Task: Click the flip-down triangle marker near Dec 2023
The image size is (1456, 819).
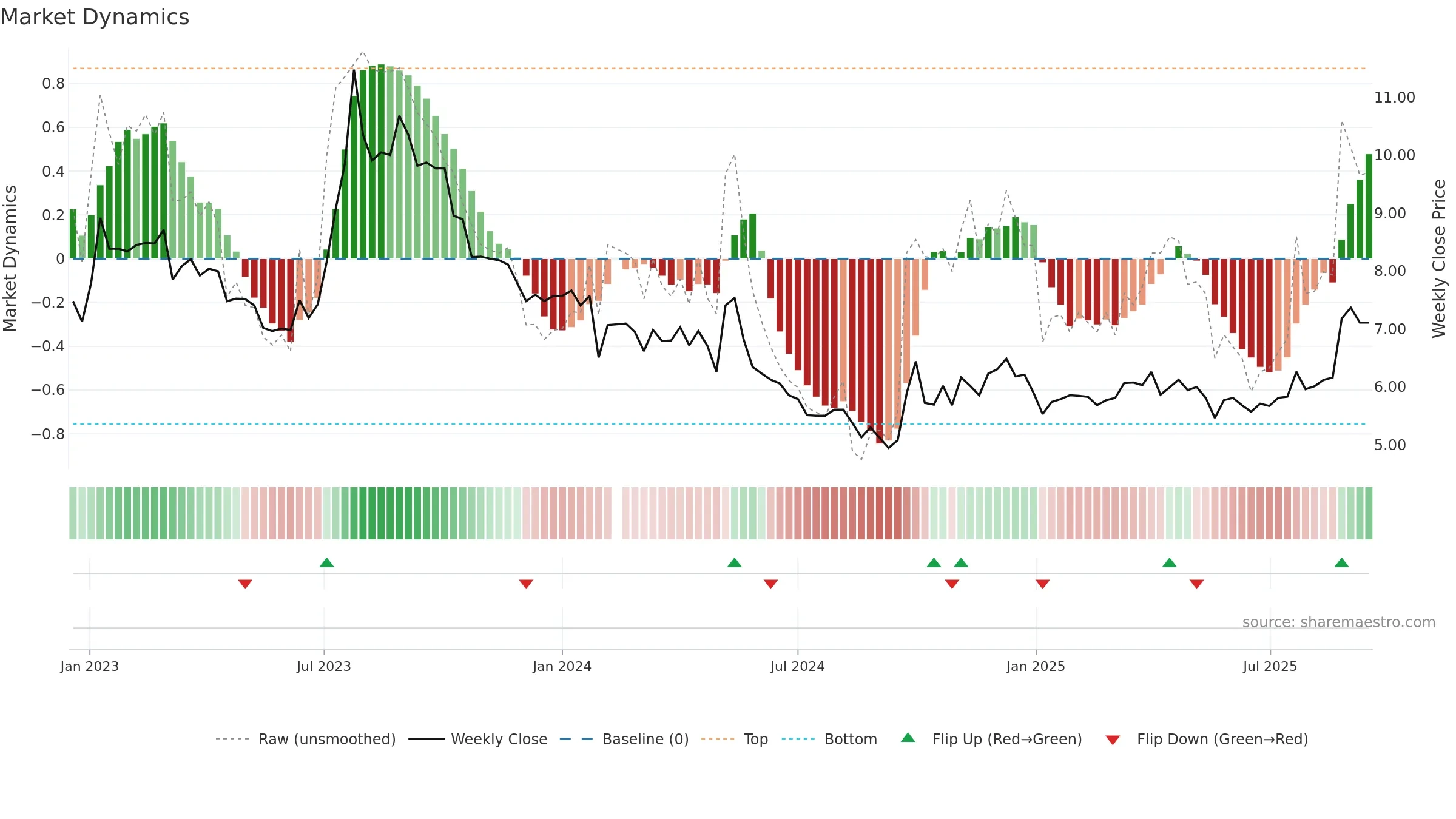Action: pyautogui.click(x=526, y=584)
